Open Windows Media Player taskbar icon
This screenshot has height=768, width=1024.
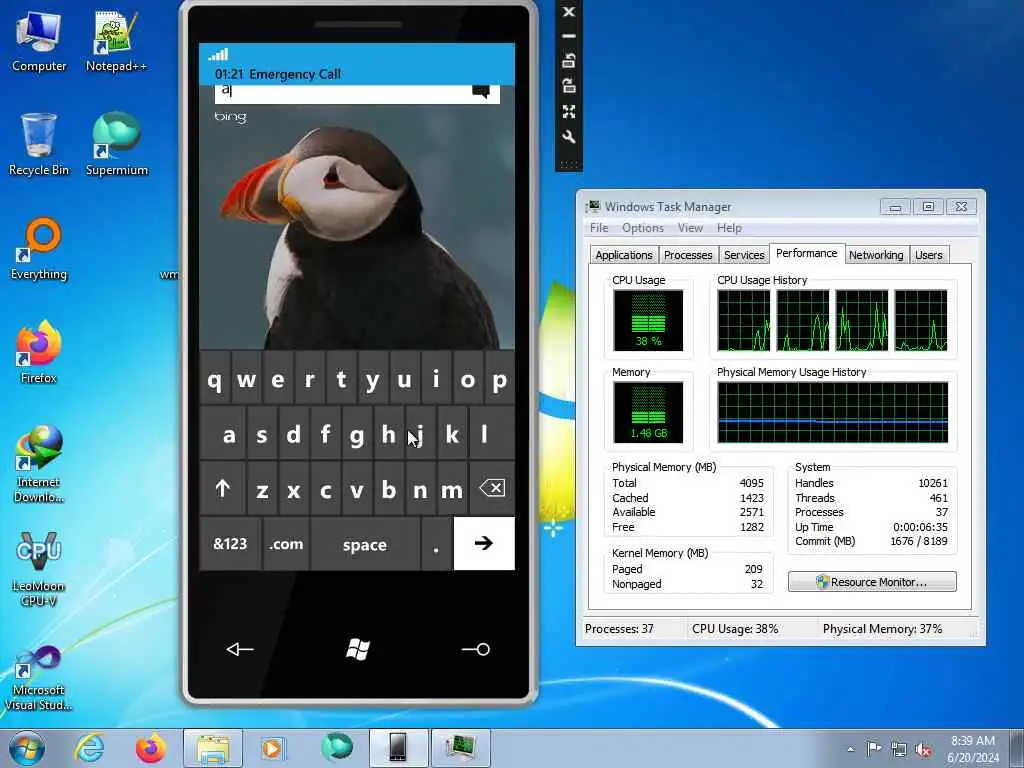point(273,748)
